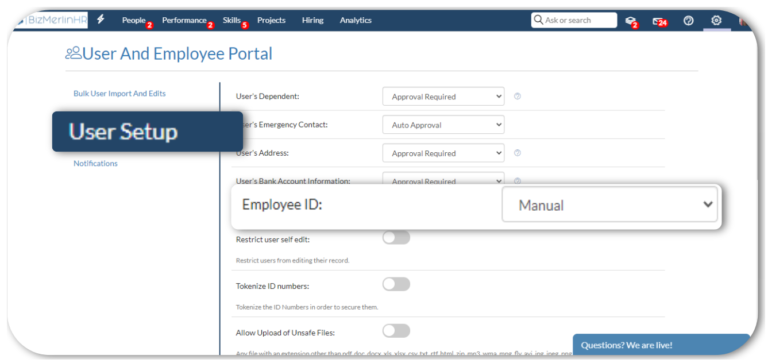Toggle Allow Upload of Unsafe Files switch
768x363 pixels.
(x=396, y=331)
